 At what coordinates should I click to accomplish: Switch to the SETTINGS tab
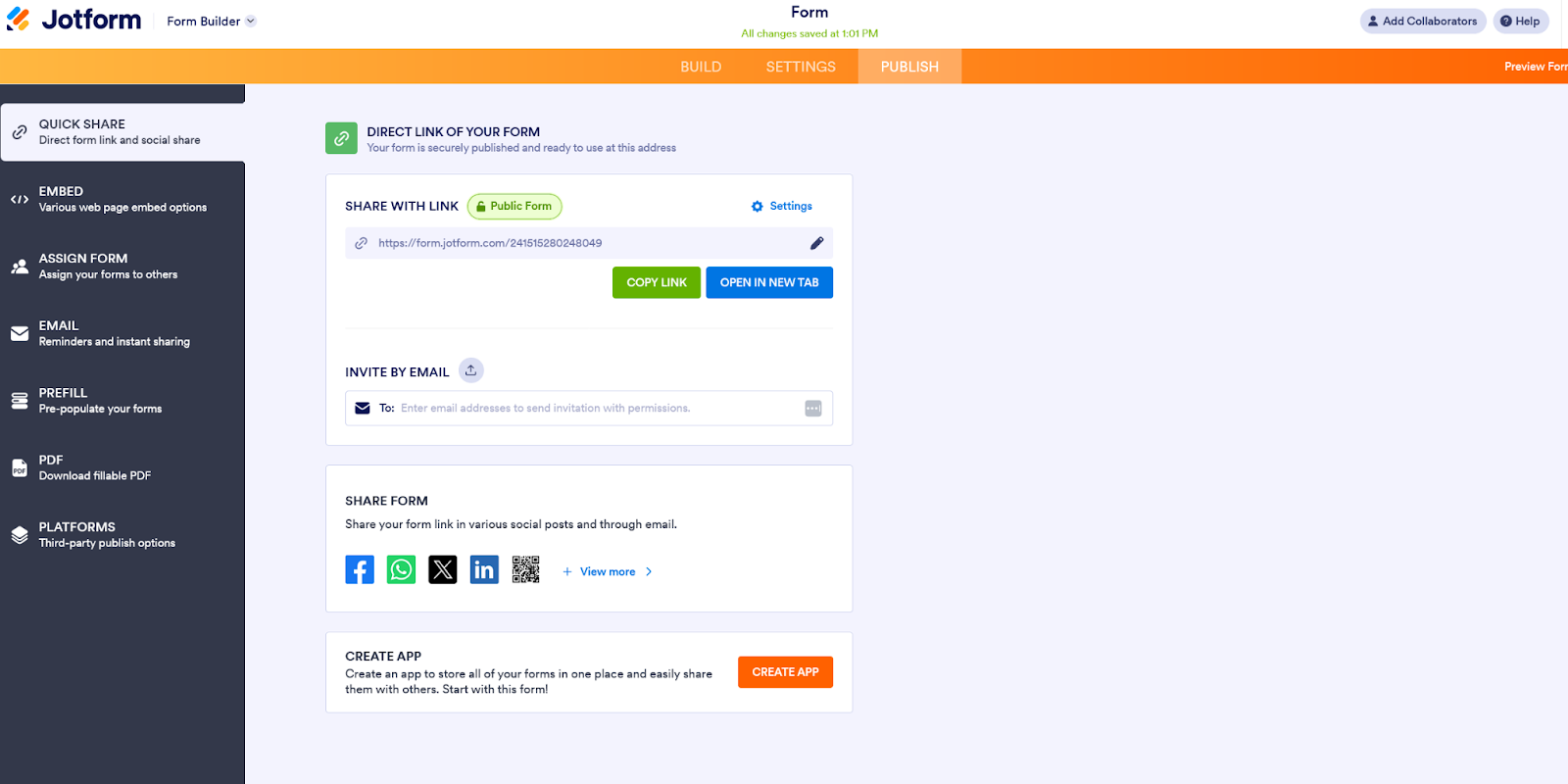pos(801,67)
